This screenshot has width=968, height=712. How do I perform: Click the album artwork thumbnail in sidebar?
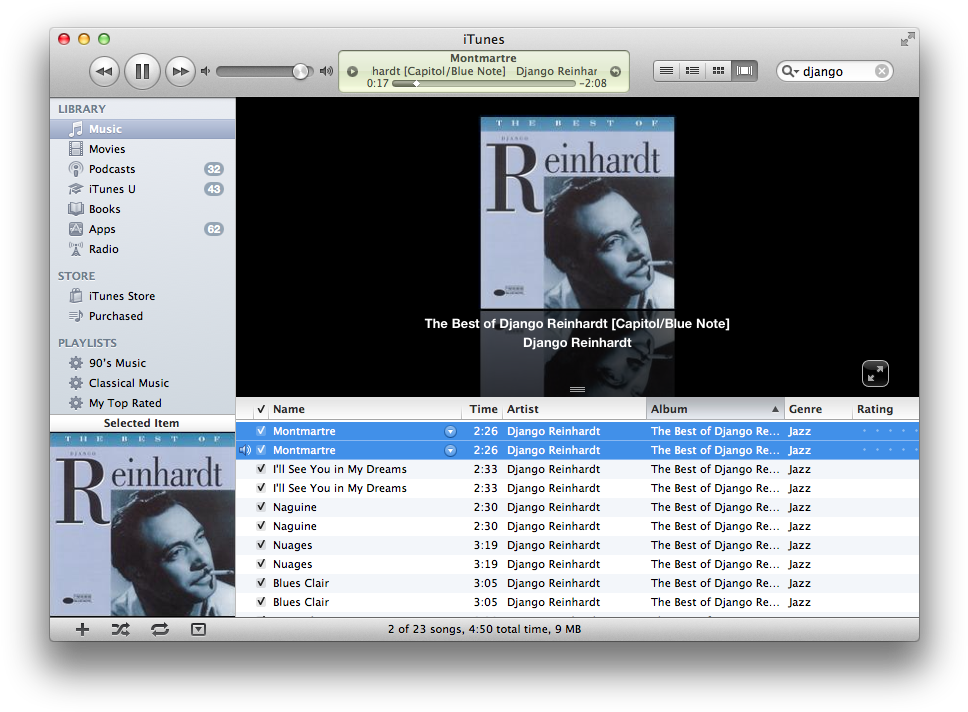(143, 524)
